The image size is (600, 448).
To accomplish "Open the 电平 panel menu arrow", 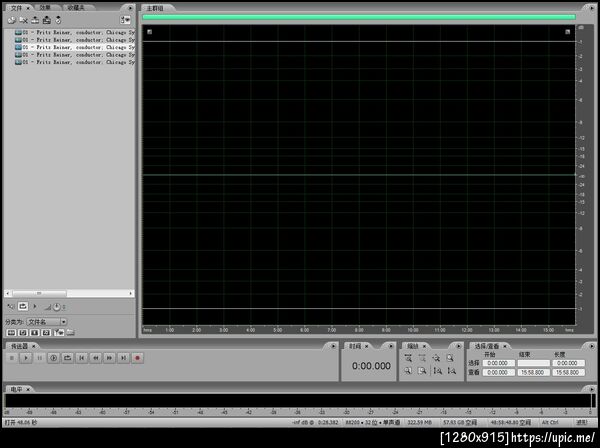I will [591, 389].
